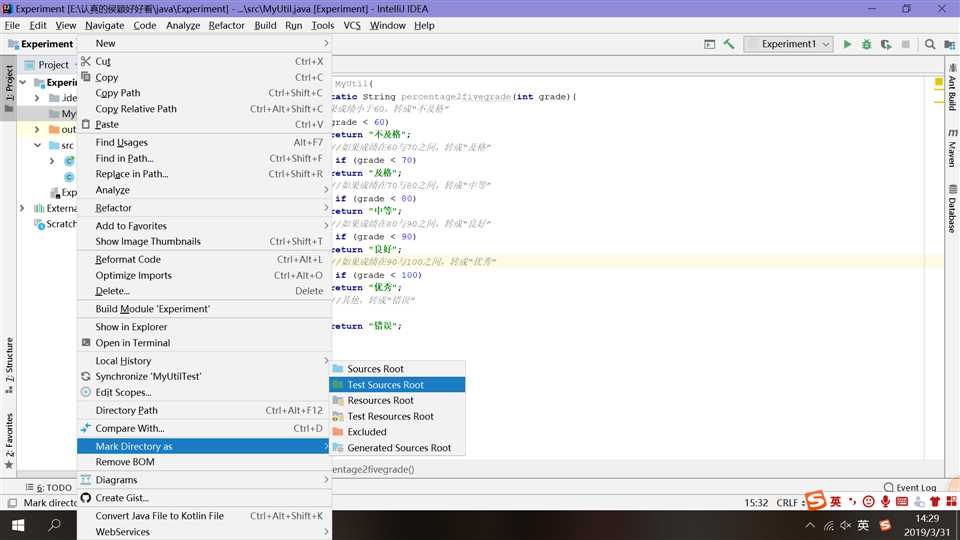Mark directory as Sources Root
The width and height of the screenshot is (960, 540).
[x=397, y=369]
